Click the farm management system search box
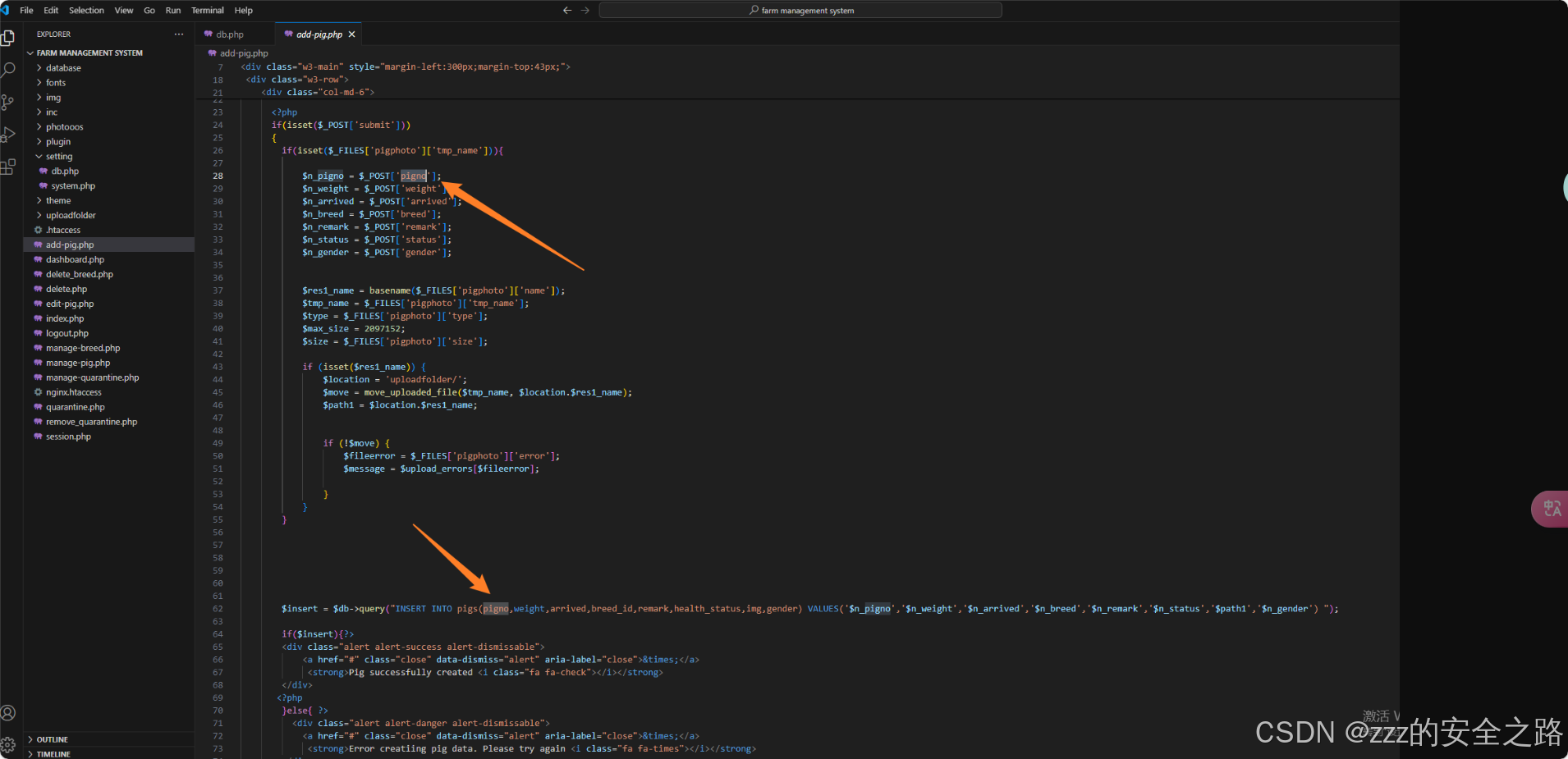Viewport: 1568px width, 759px height. click(800, 11)
